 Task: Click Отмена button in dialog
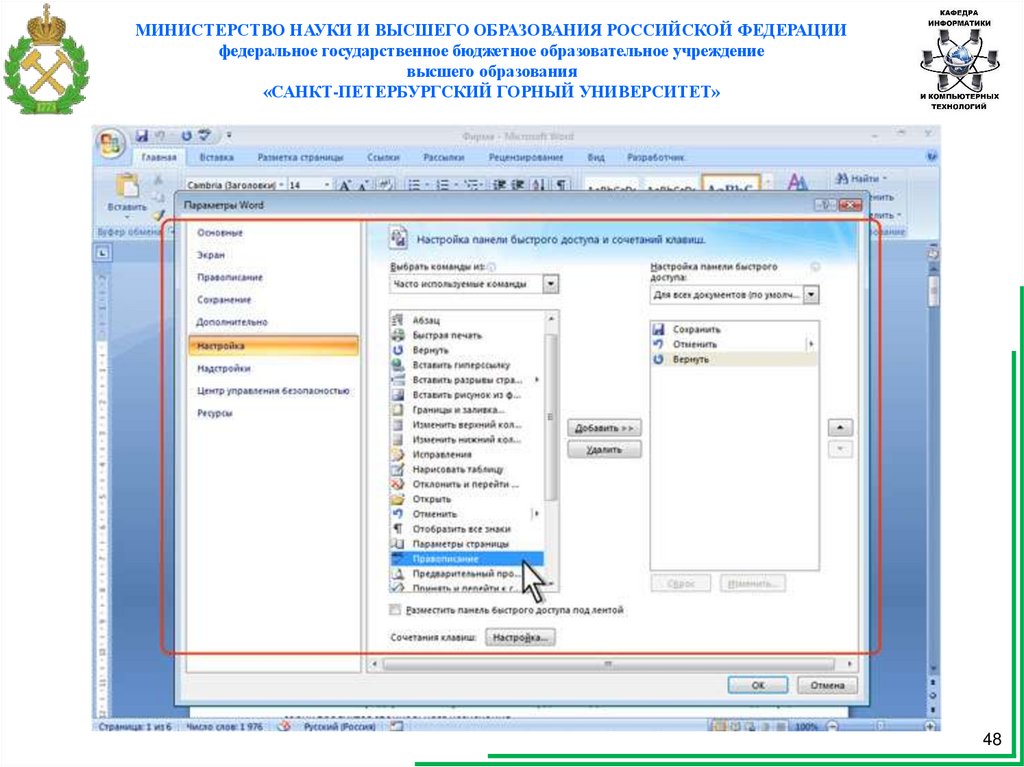827,685
